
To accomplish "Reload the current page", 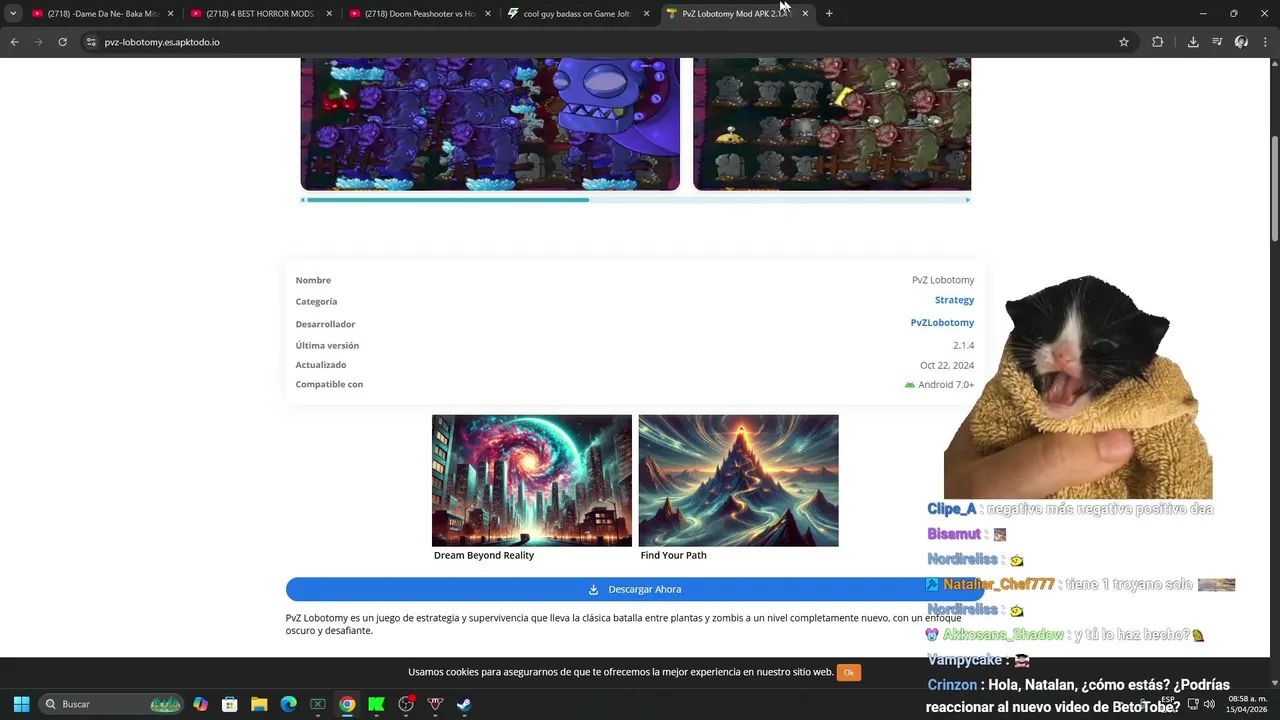I will [x=62, y=42].
